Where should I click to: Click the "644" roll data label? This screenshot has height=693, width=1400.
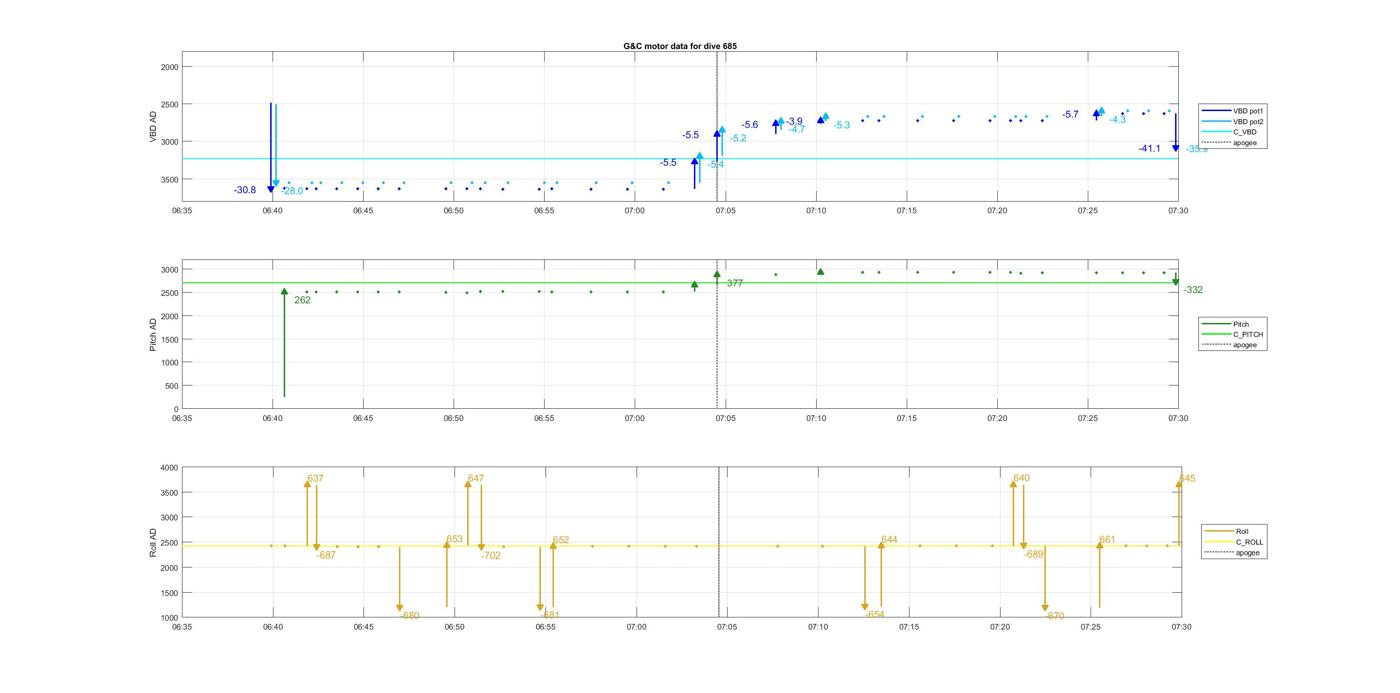point(890,540)
